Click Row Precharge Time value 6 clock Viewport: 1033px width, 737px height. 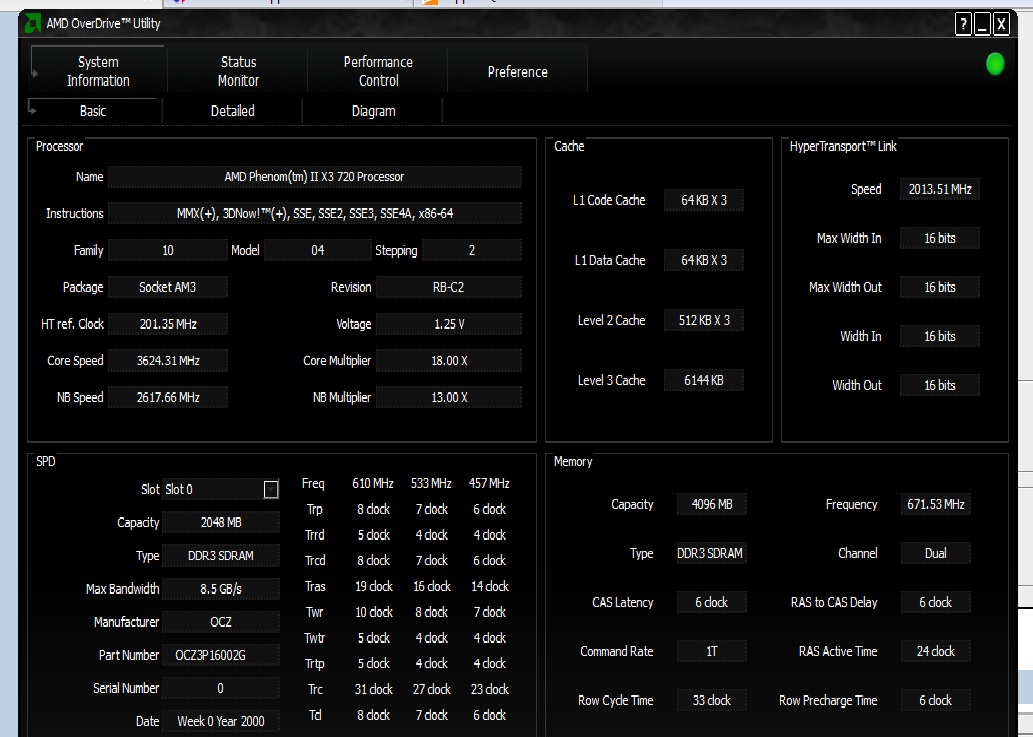click(935, 700)
